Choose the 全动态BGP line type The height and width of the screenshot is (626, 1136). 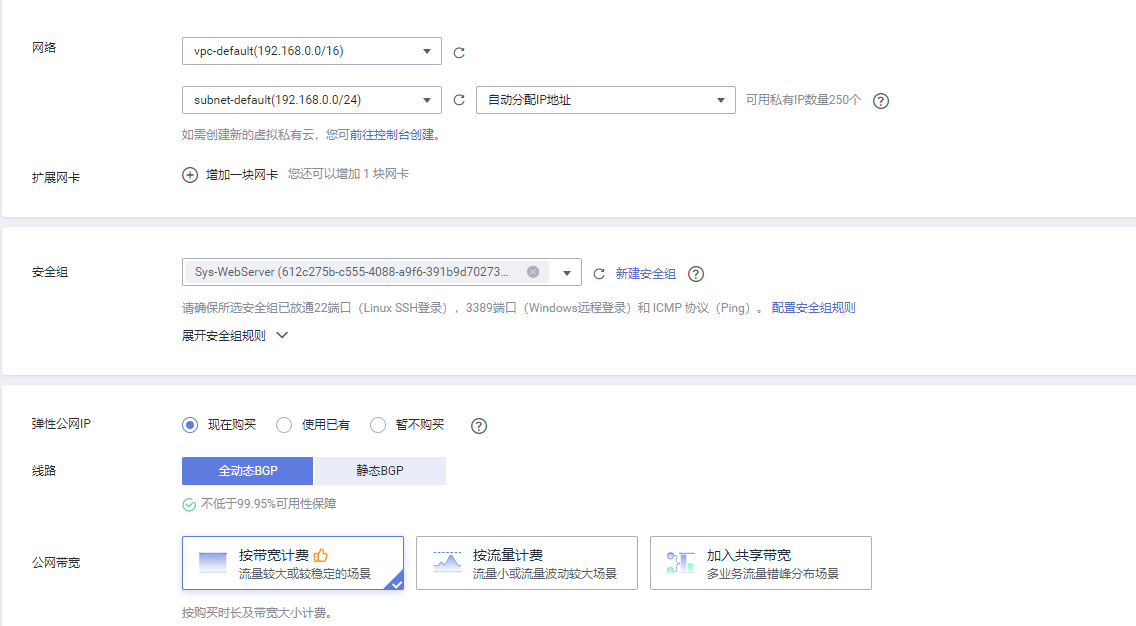247,471
